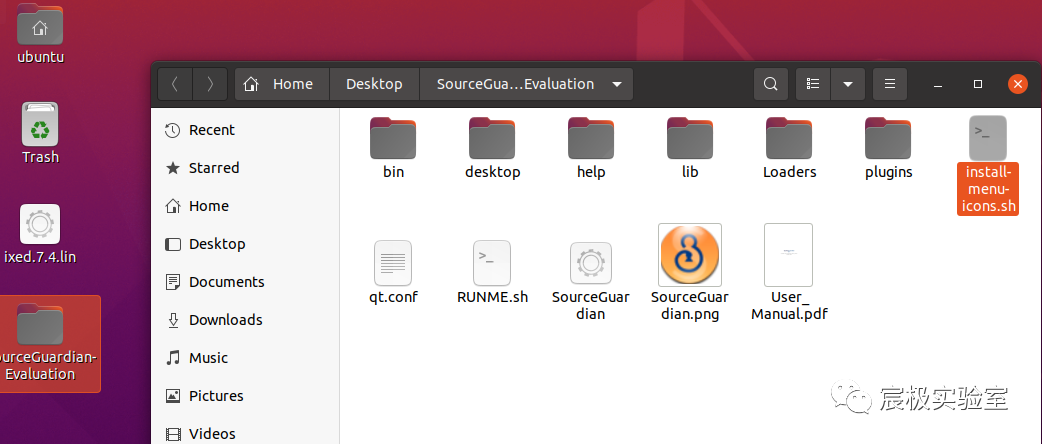Screen dimensions: 1042x444
Task: Open Downloads in the sidebar
Action: coord(245,320)
